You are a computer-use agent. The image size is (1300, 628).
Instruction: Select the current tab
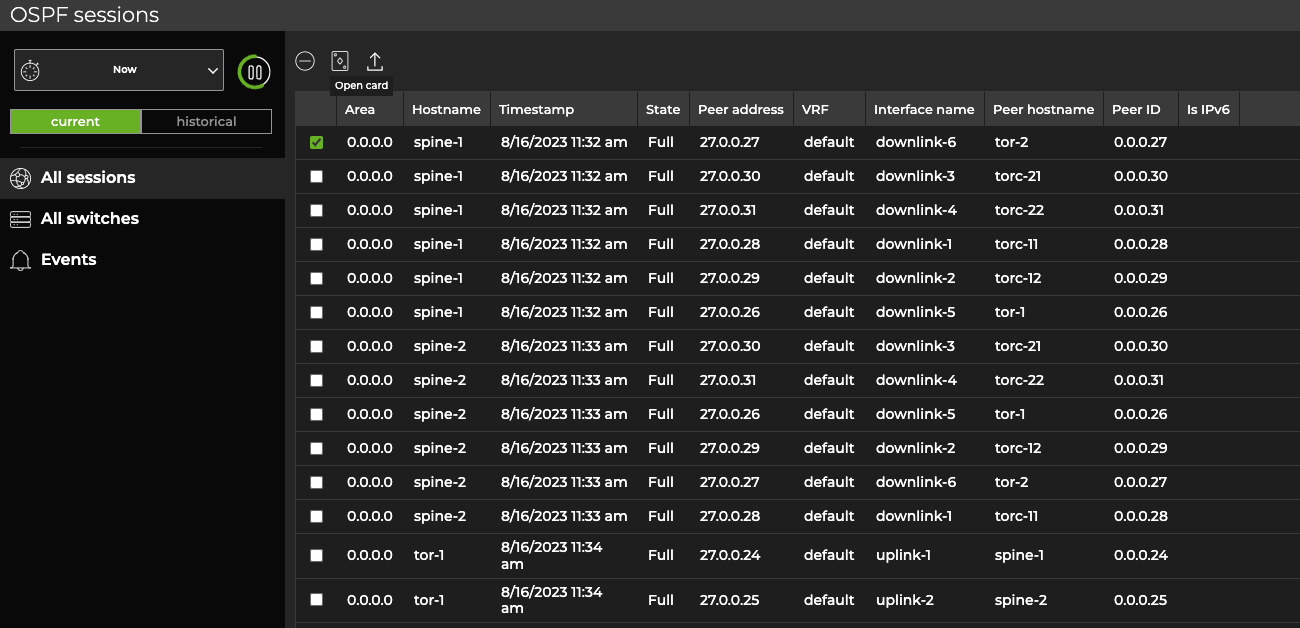coord(76,122)
